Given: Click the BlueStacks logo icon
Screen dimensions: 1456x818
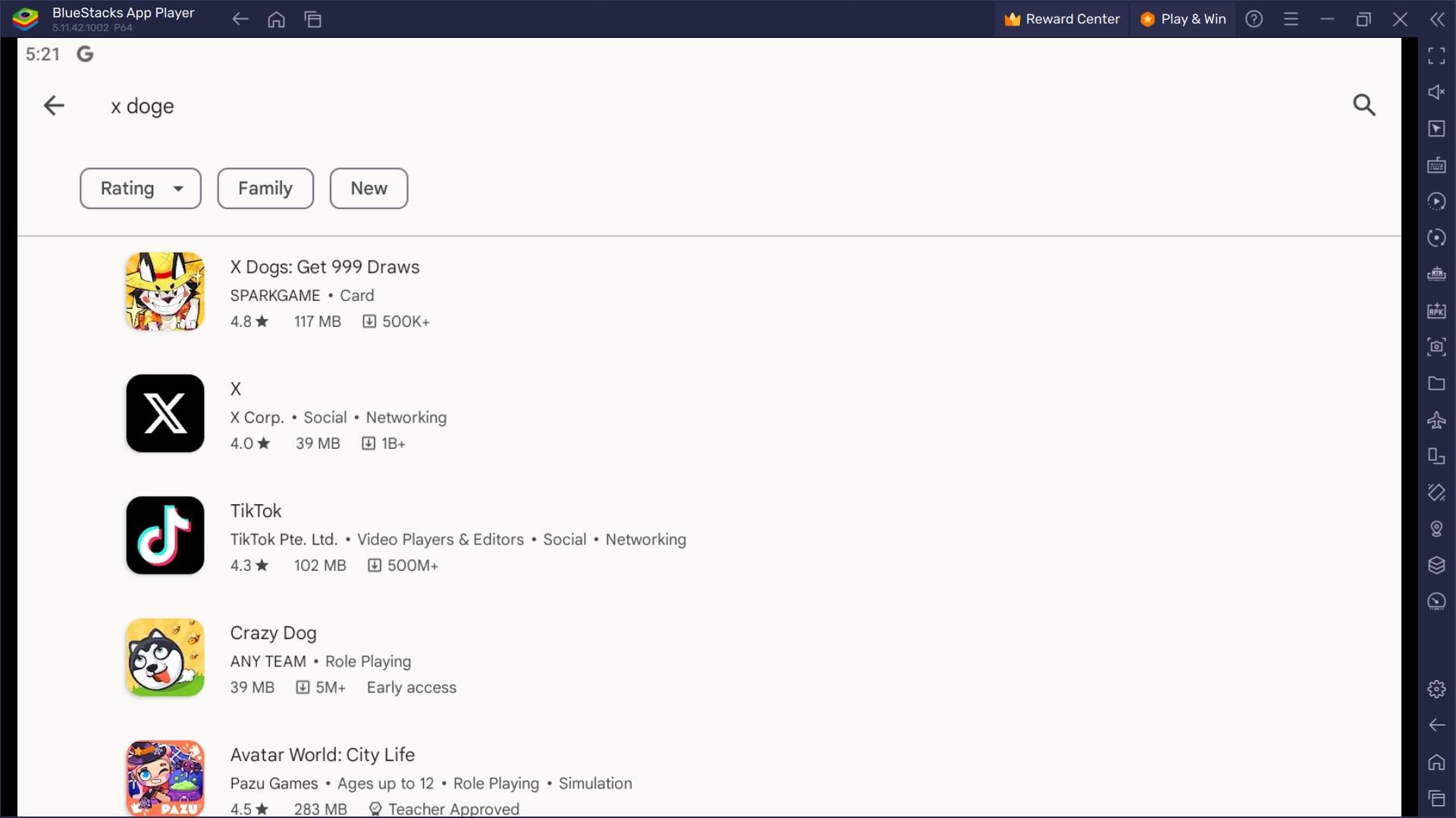Looking at the screenshot, I should [26, 18].
